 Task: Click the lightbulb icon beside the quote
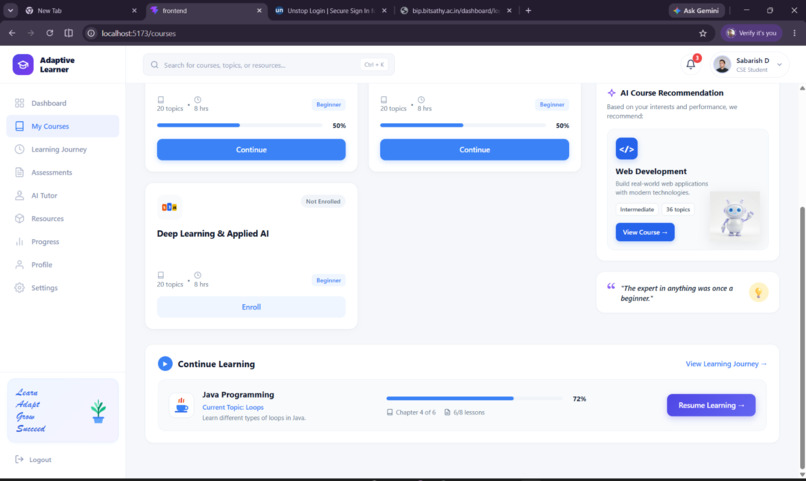pos(758,292)
